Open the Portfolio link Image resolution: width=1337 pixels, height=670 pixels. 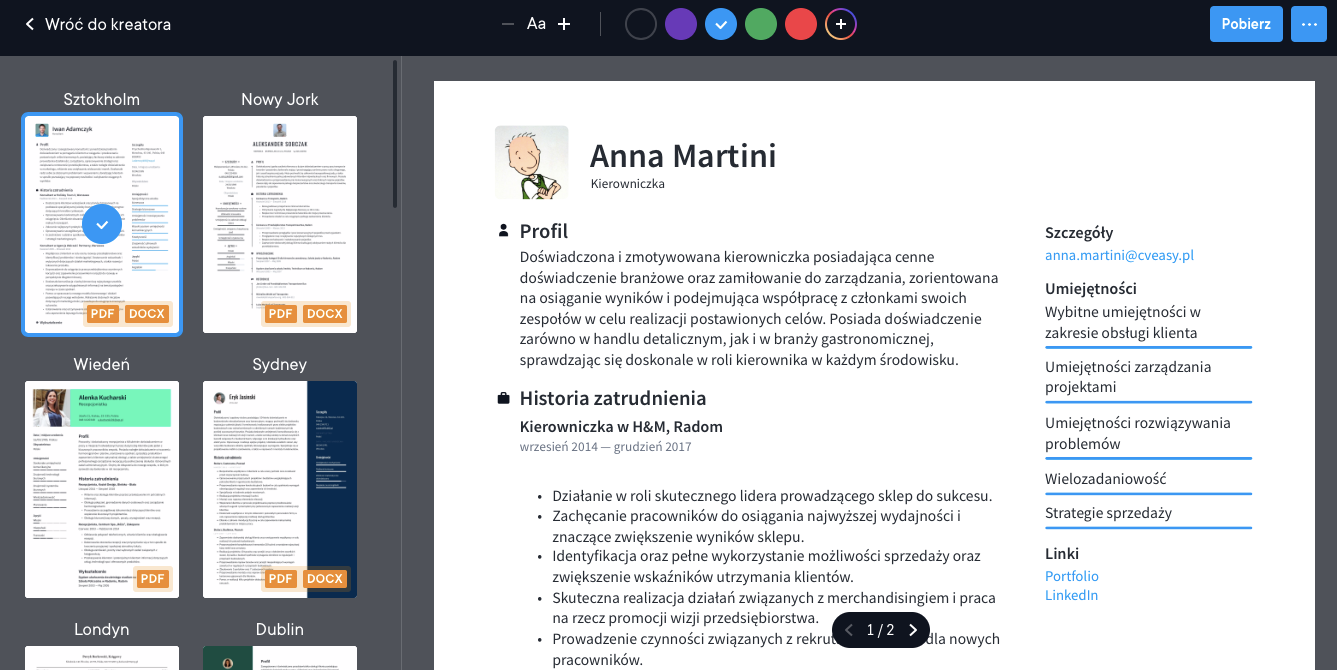(x=1071, y=576)
